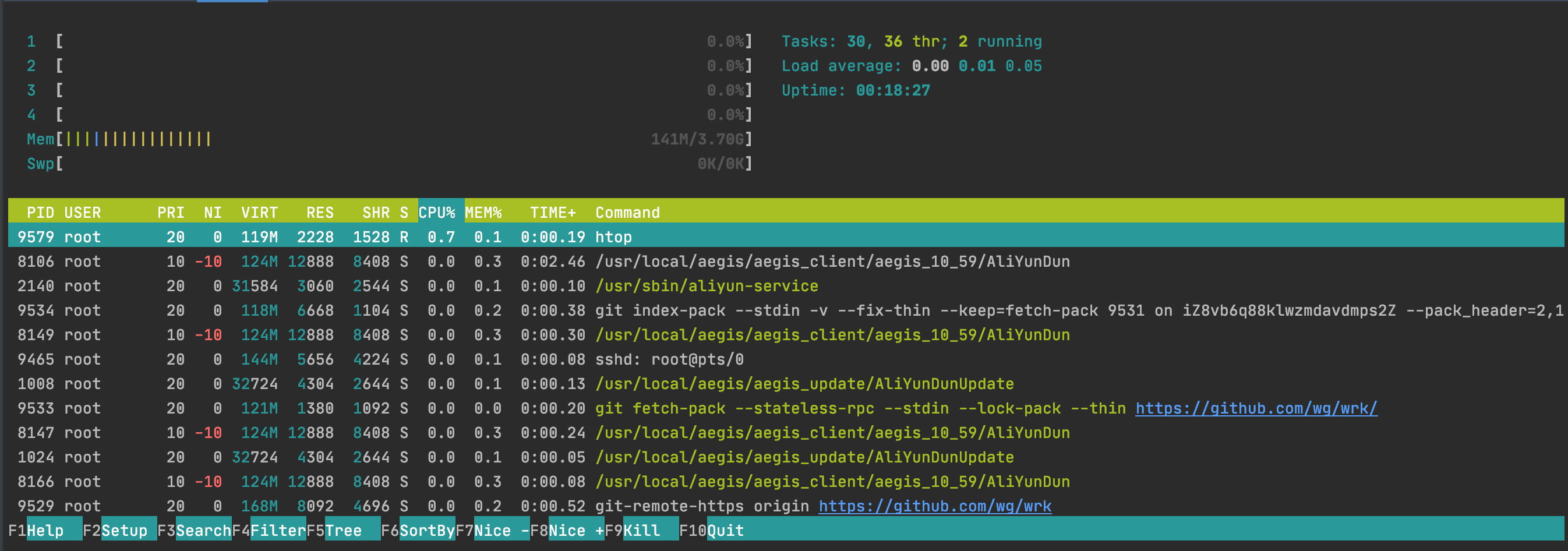Click the Mem usage bar
Screen dimensions: 1568x551
390,139
